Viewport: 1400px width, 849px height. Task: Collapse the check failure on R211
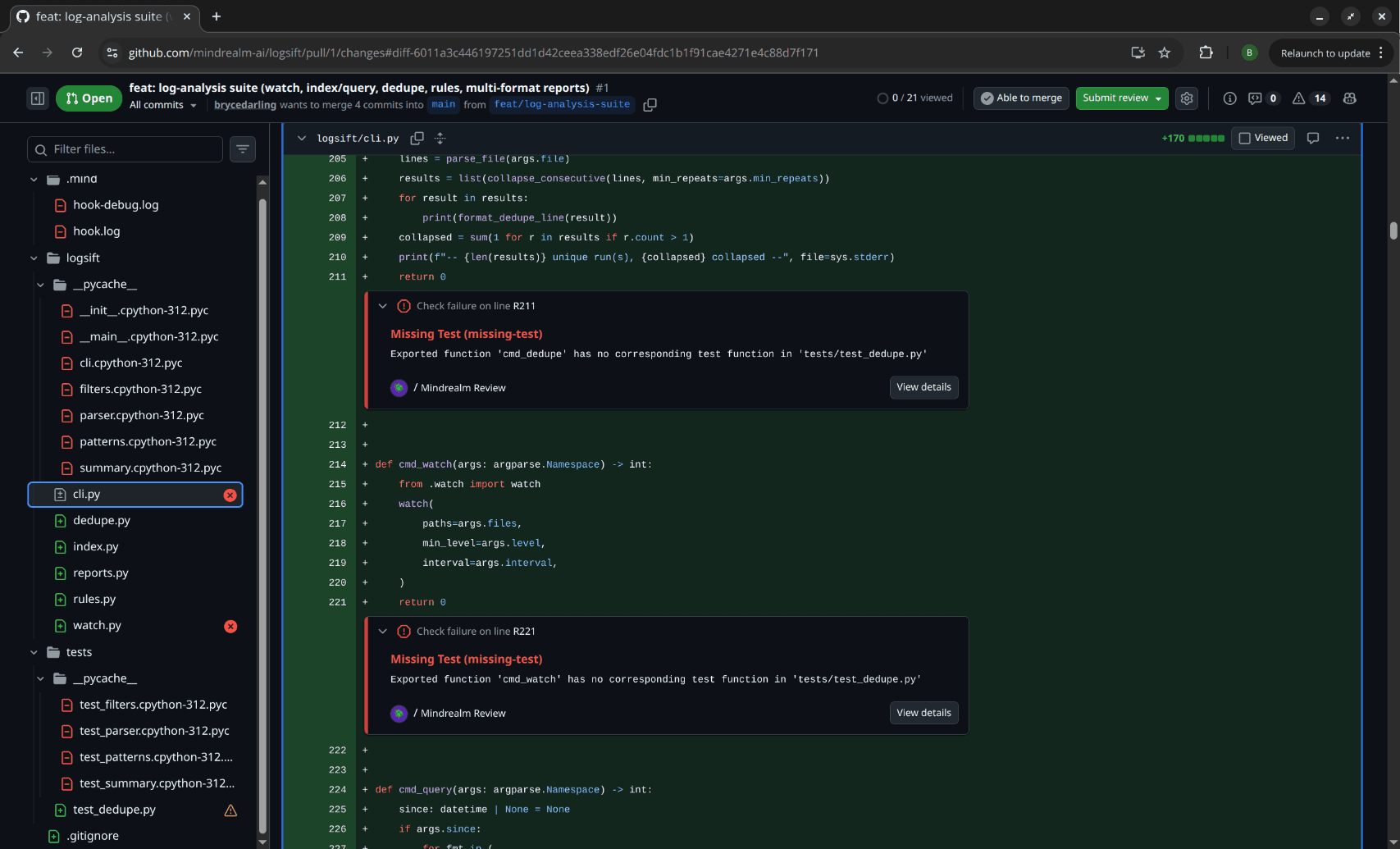click(x=382, y=306)
